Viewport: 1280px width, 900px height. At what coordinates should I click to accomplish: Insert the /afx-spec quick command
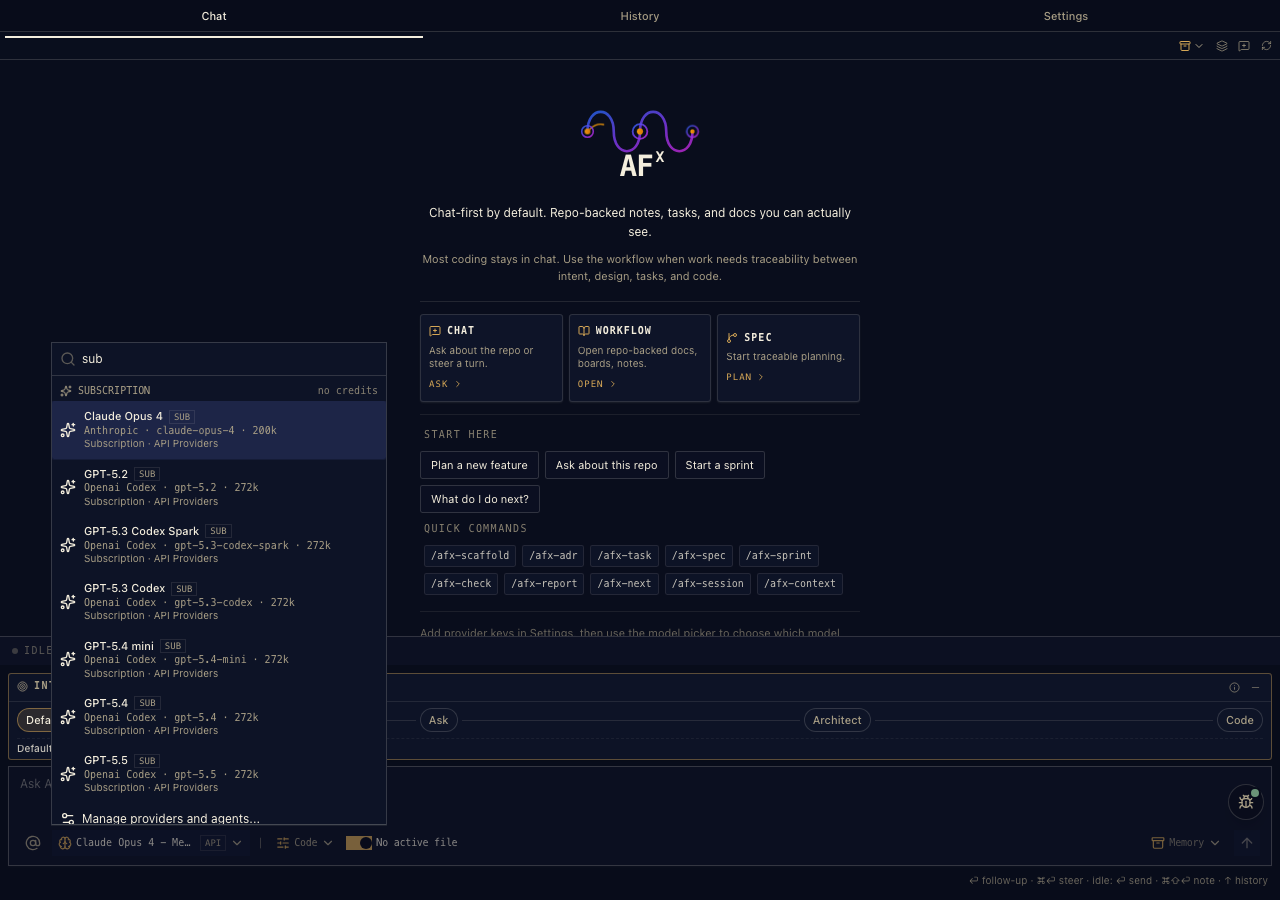[699, 555]
